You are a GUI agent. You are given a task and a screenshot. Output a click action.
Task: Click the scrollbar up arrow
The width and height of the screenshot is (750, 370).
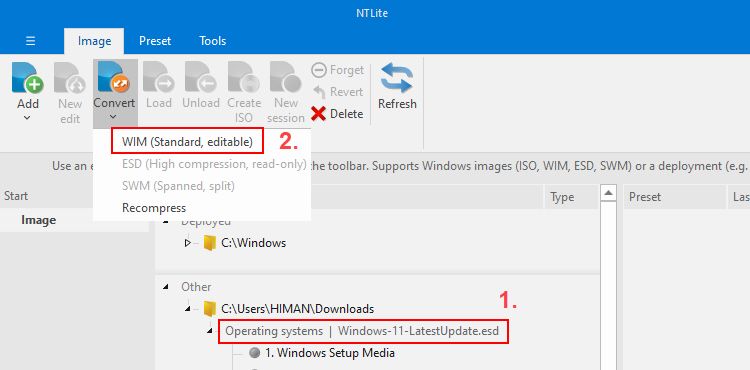click(x=608, y=193)
